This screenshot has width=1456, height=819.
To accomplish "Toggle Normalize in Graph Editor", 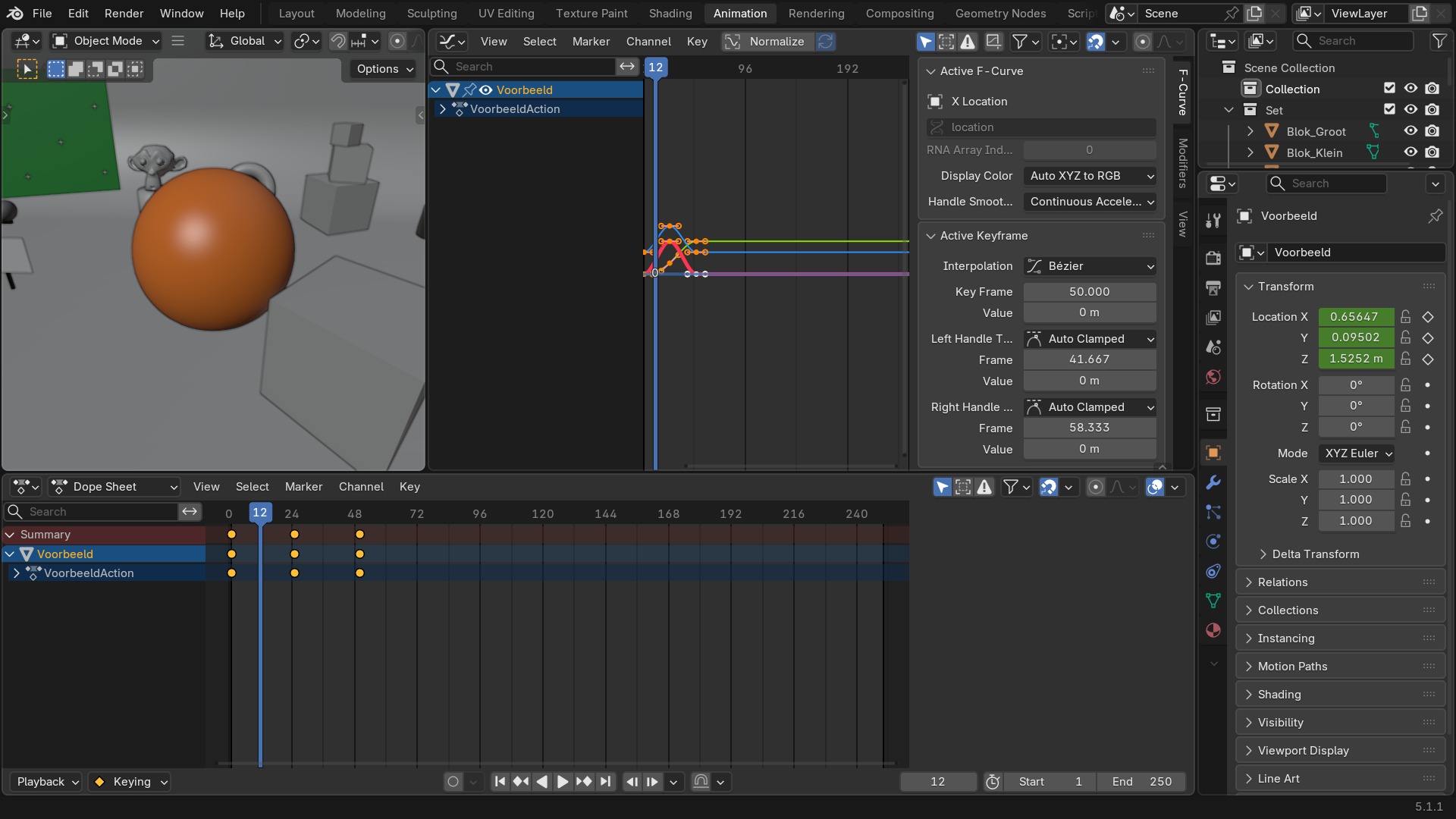I will click(x=766, y=41).
